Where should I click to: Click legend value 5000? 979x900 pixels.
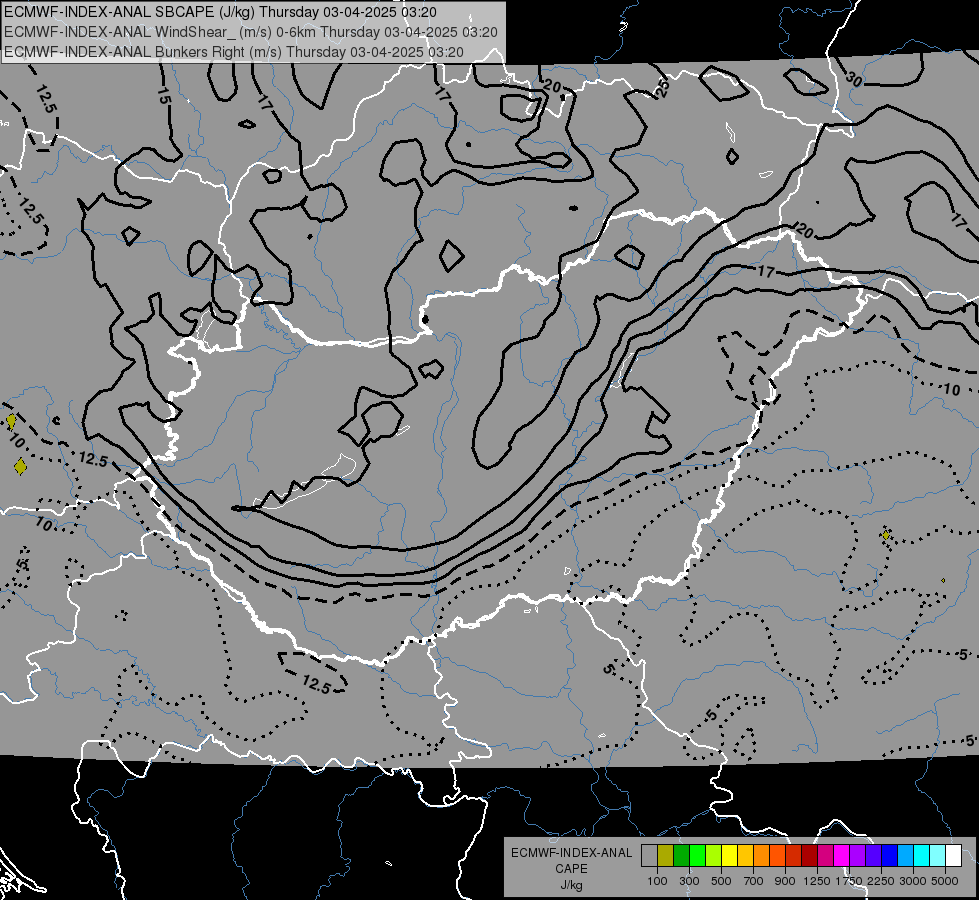[945, 881]
